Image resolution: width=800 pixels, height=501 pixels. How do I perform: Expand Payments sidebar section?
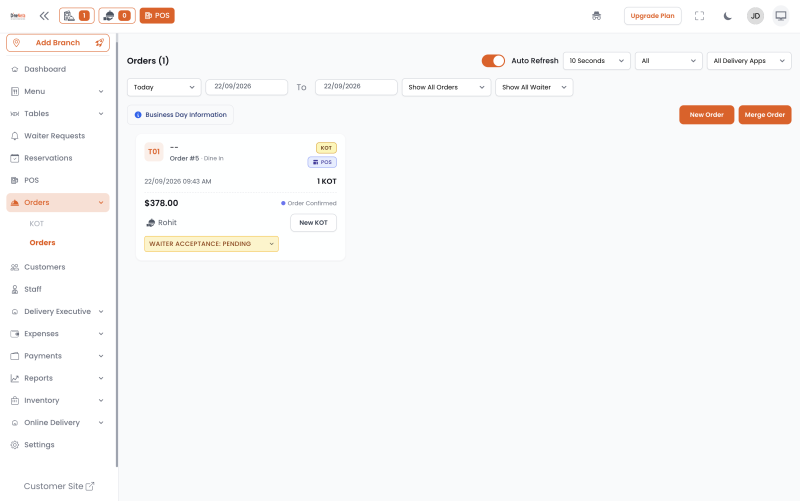pyautogui.click(x=58, y=356)
